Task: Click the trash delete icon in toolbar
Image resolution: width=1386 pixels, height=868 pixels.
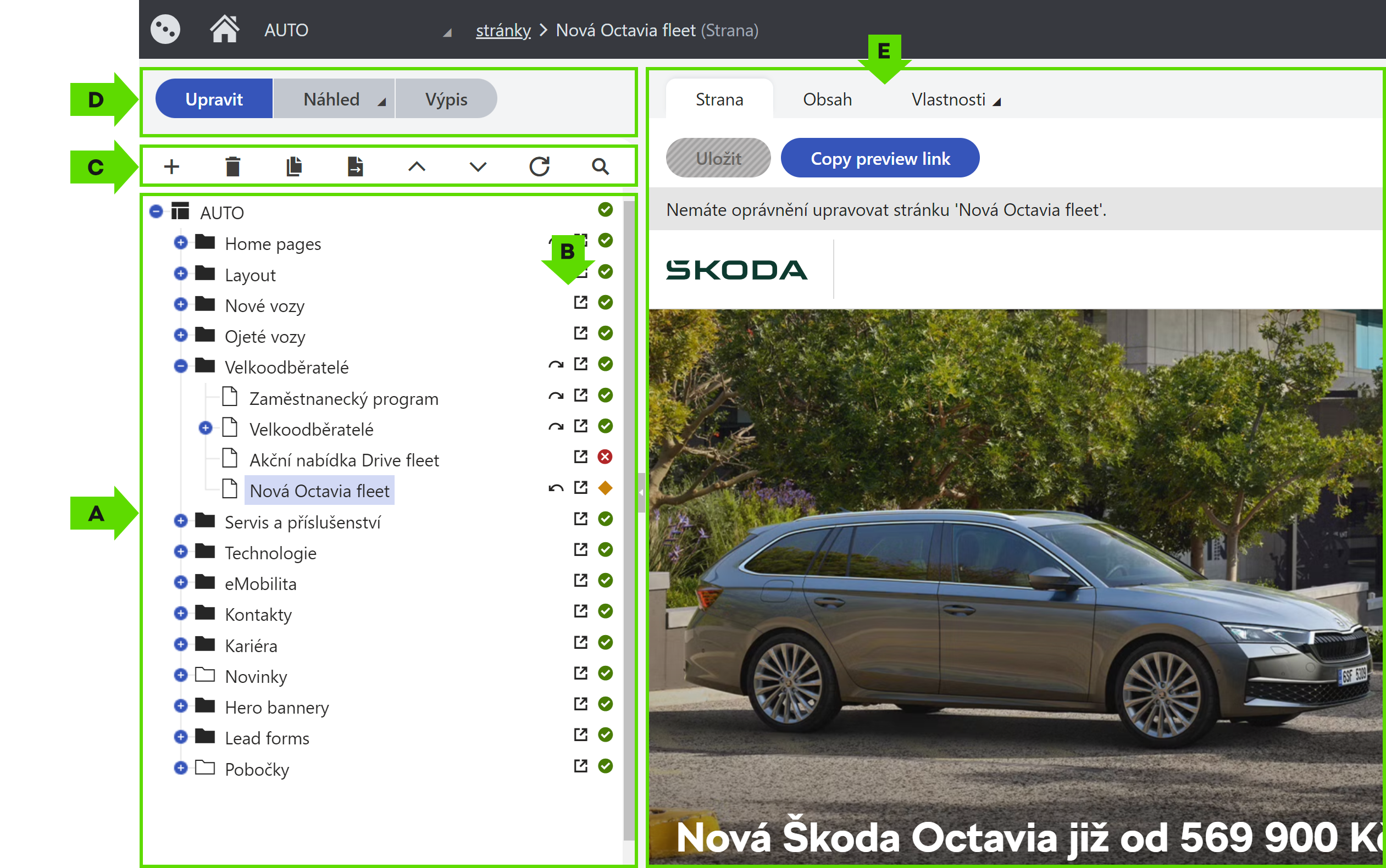Action: point(232,166)
